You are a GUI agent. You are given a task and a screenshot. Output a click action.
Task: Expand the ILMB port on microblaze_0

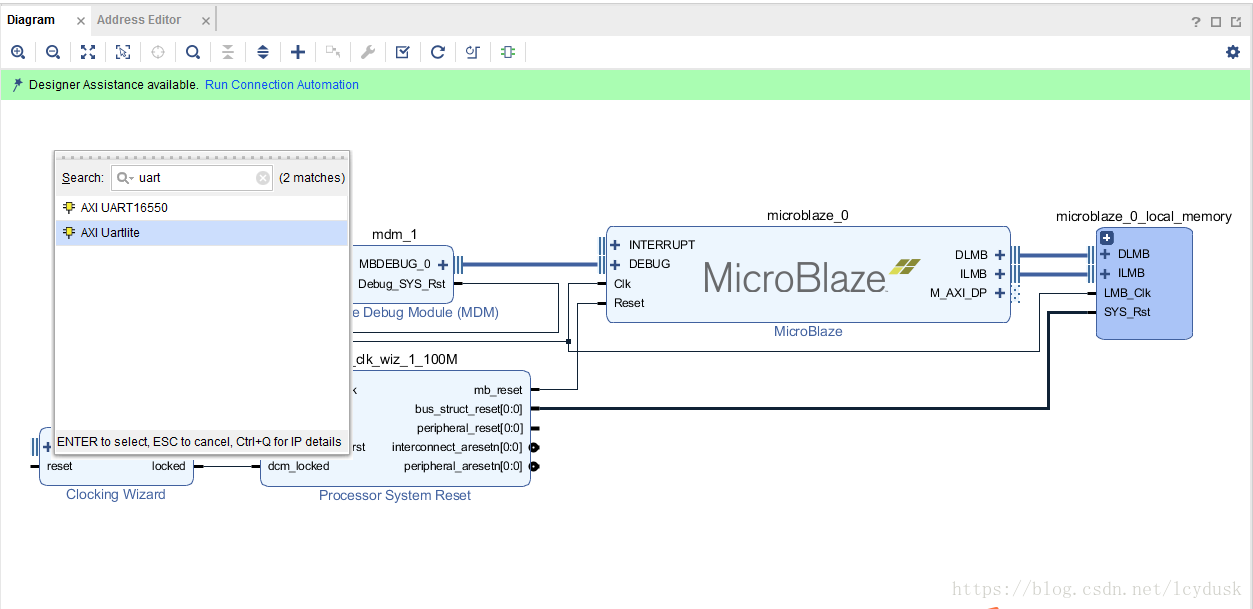(1000, 274)
